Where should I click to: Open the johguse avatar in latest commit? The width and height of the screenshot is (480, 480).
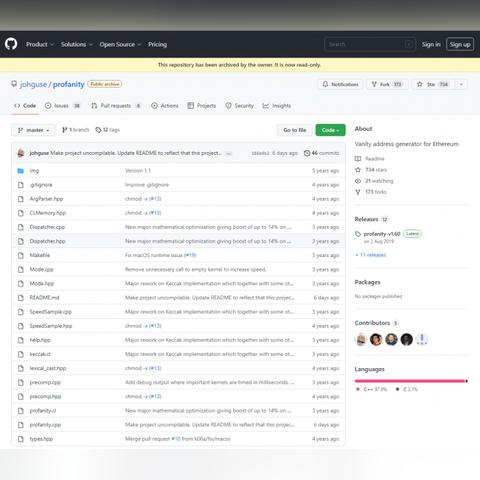21,153
